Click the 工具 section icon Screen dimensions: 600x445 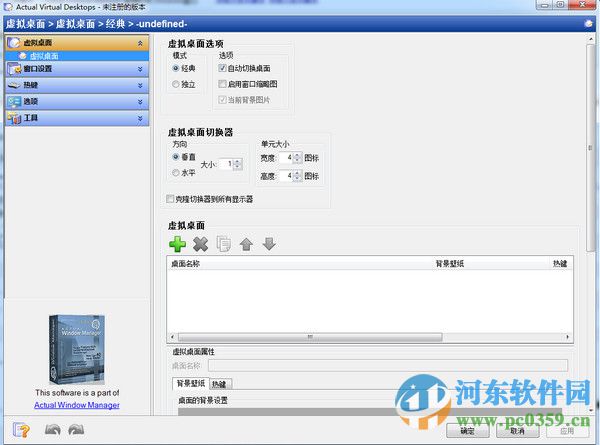[14, 118]
